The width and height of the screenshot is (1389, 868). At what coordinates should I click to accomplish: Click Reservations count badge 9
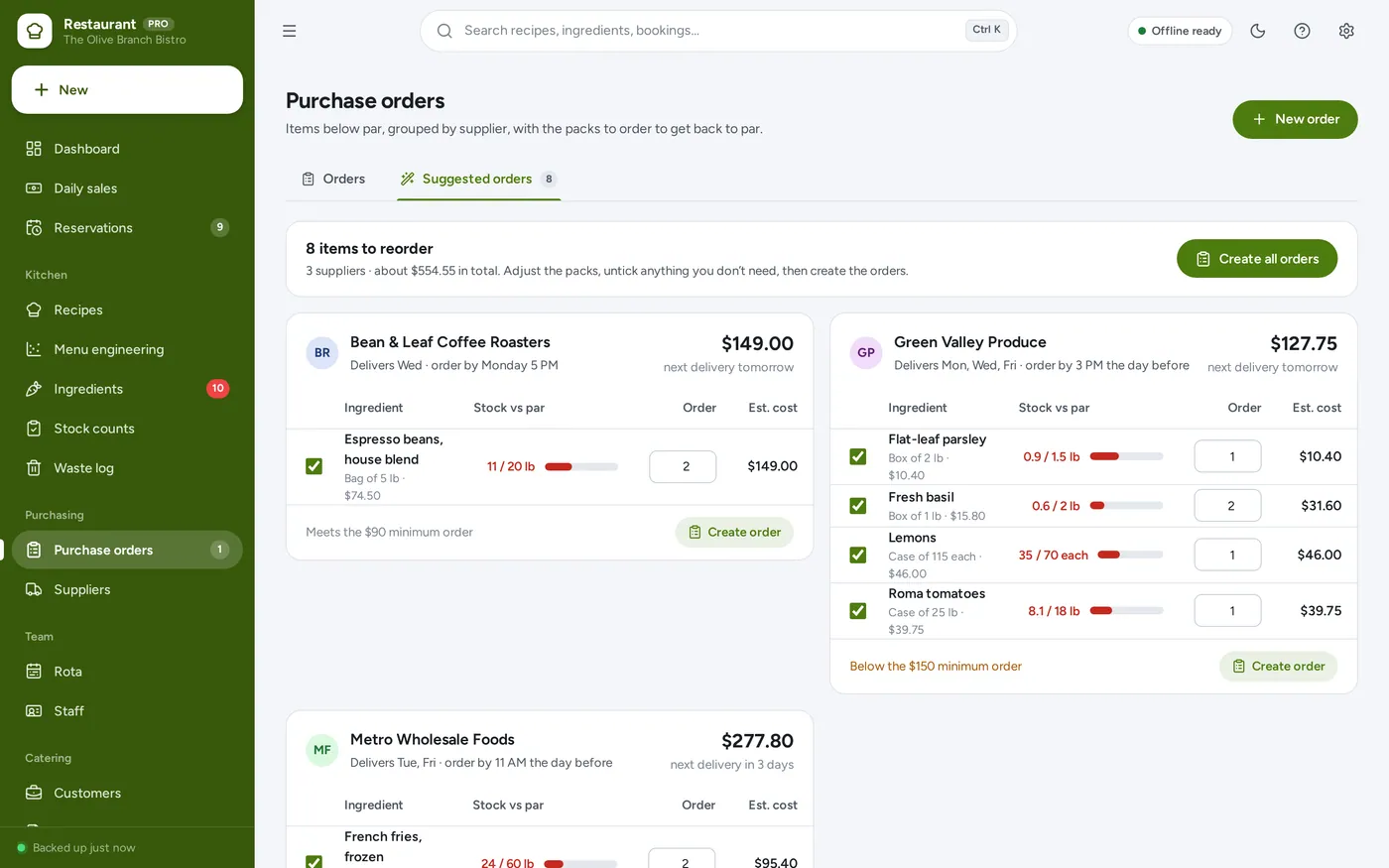pos(220,227)
